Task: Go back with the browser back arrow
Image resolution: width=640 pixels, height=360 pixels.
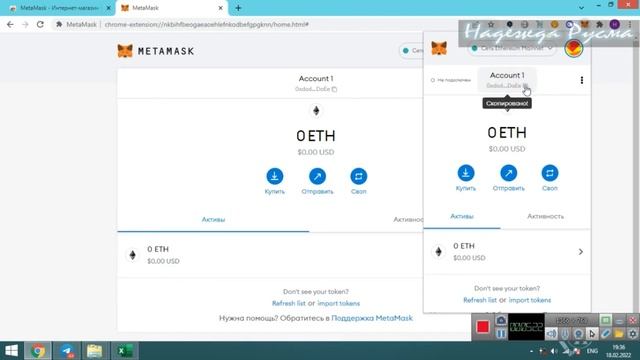Action: (10, 24)
